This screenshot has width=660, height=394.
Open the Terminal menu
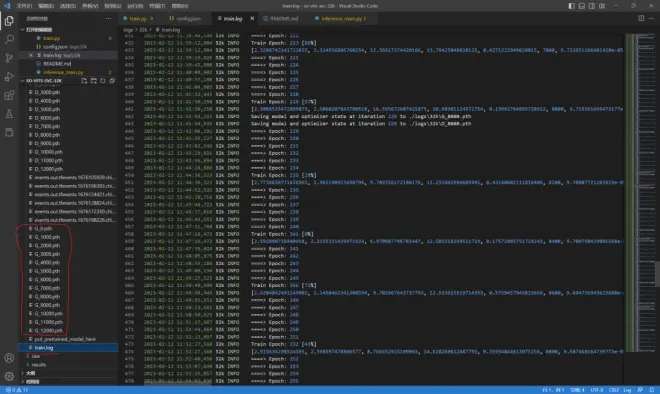[157, 6]
